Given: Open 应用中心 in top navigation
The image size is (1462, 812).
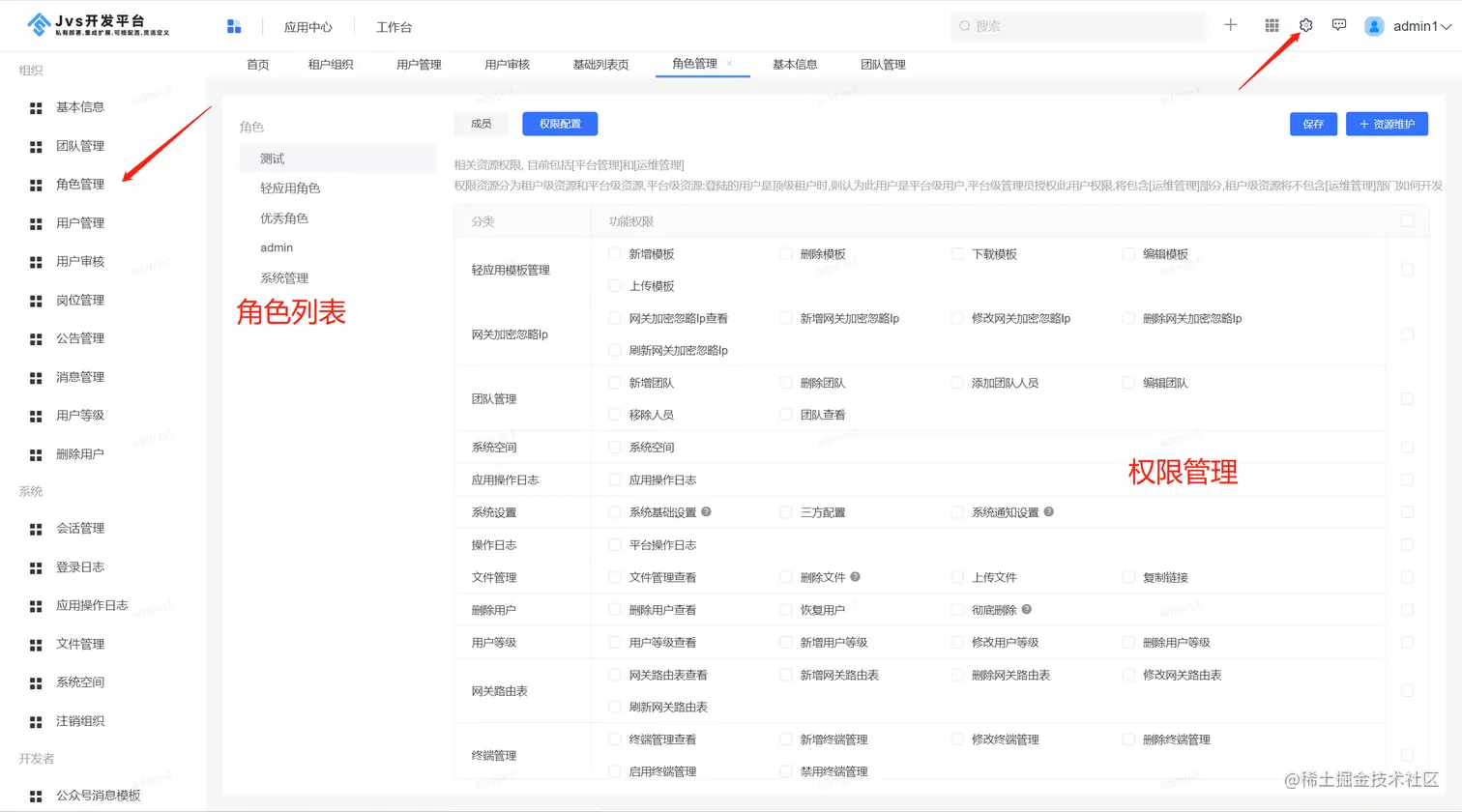Looking at the screenshot, I should (308, 27).
